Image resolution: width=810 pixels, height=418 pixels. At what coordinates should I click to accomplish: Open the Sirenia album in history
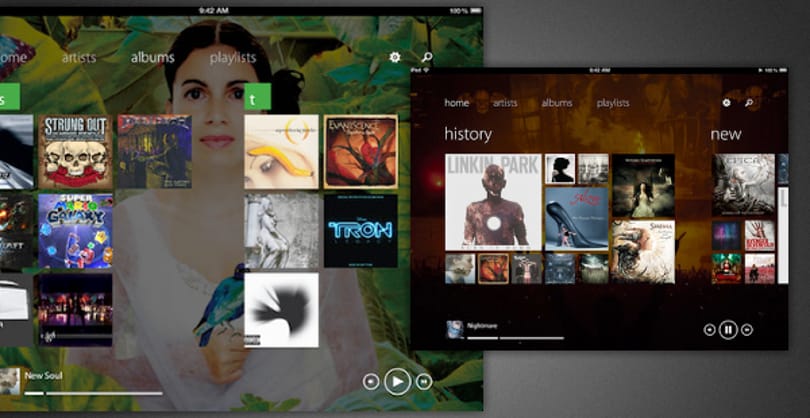tap(643, 252)
